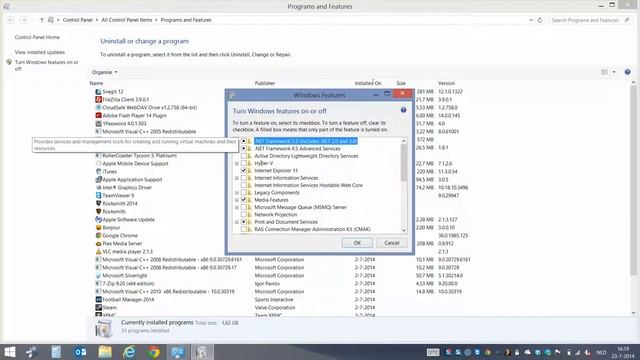Click the FileZilla Client program icon
Viewport: 640px width, 360px height.
[98, 100]
